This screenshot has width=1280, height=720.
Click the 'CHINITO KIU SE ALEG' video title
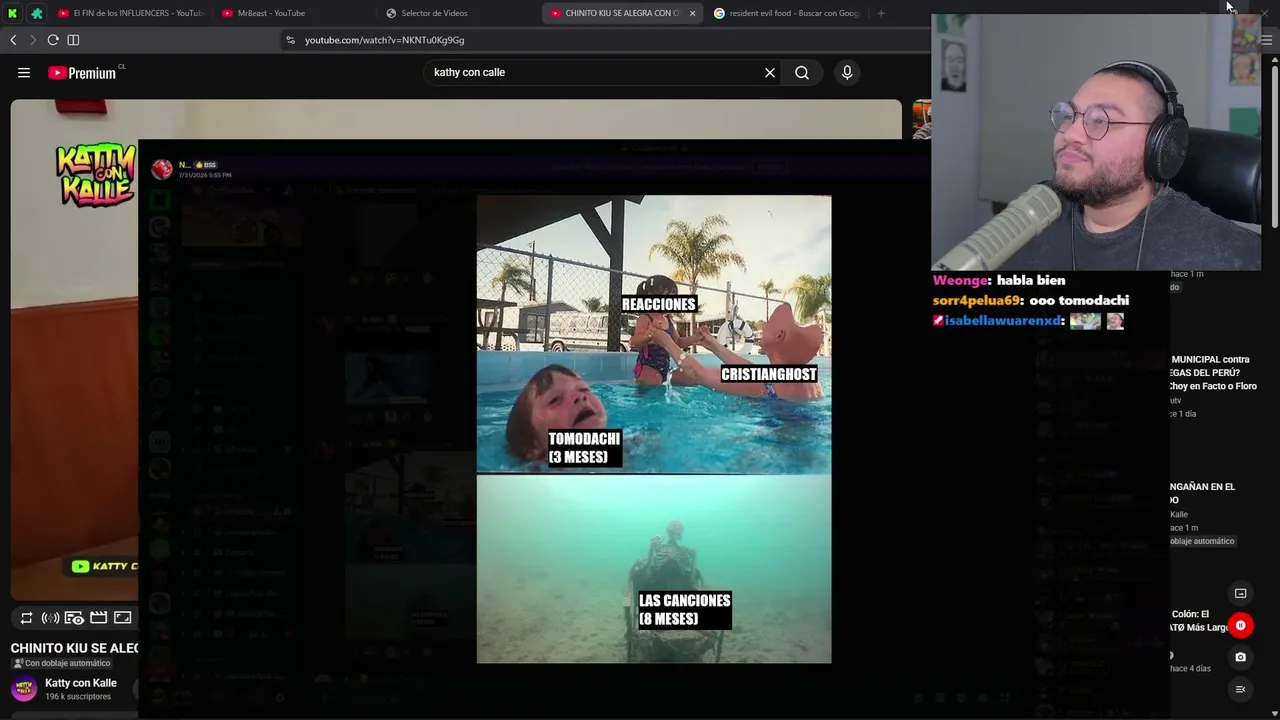click(x=75, y=648)
